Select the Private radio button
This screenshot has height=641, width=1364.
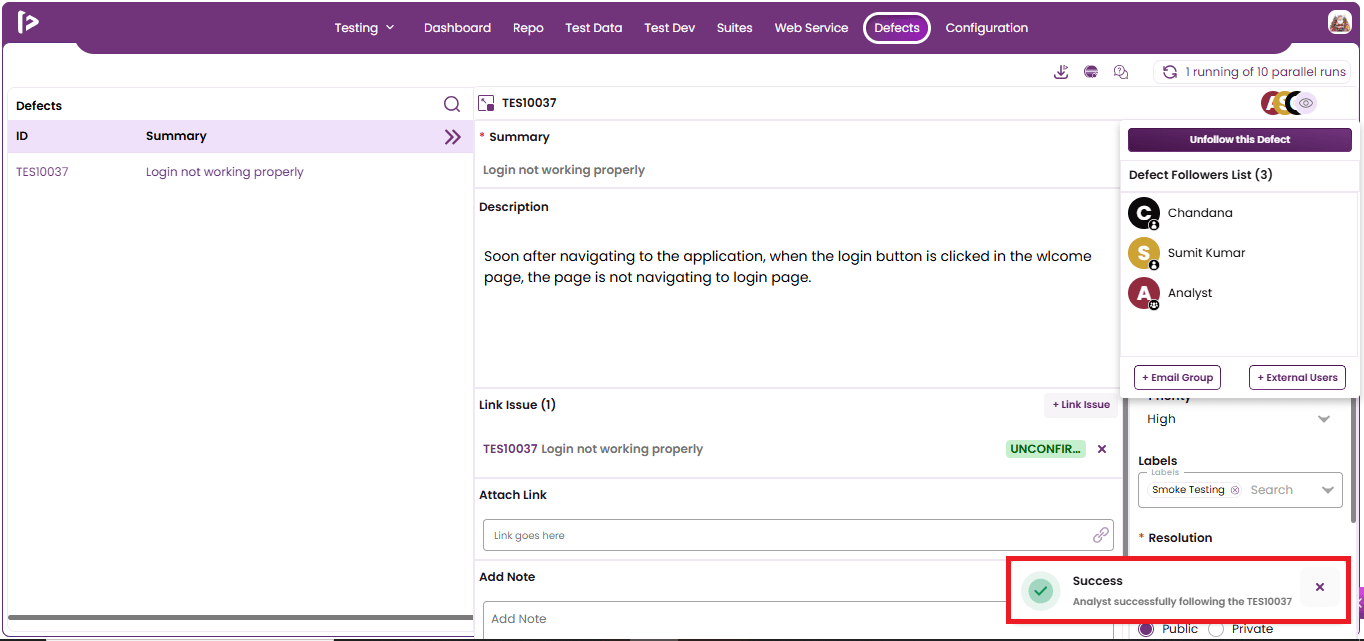pyautogui.click(x=1216, y=629)
